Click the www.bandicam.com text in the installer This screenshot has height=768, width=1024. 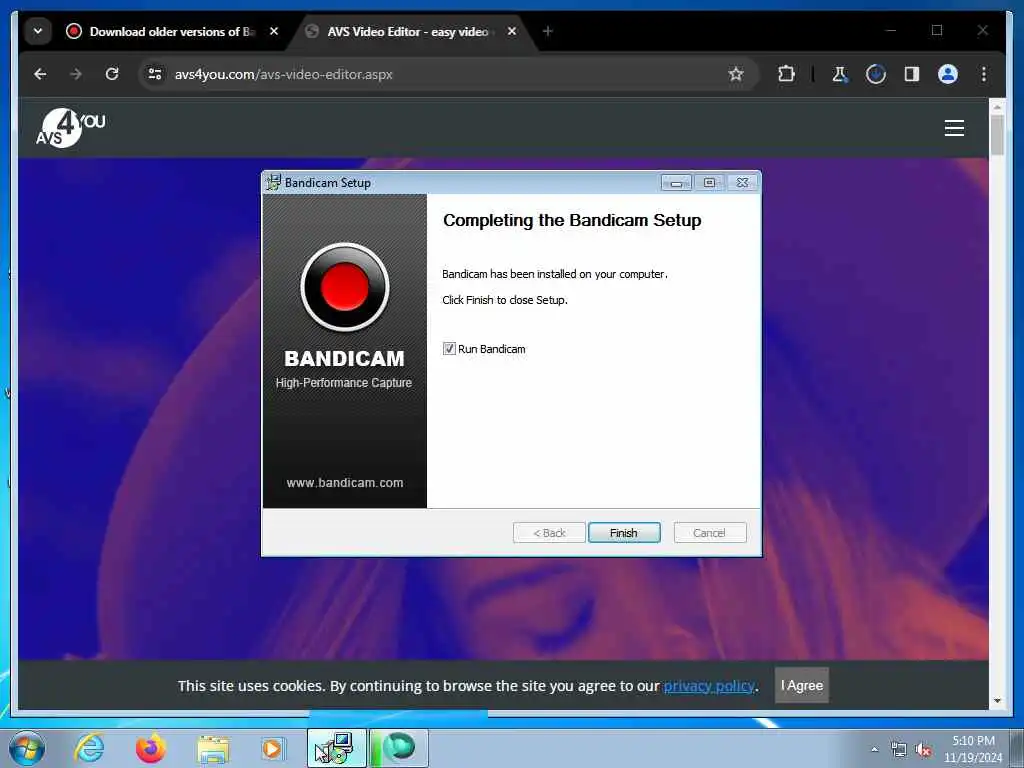point(345,483)
